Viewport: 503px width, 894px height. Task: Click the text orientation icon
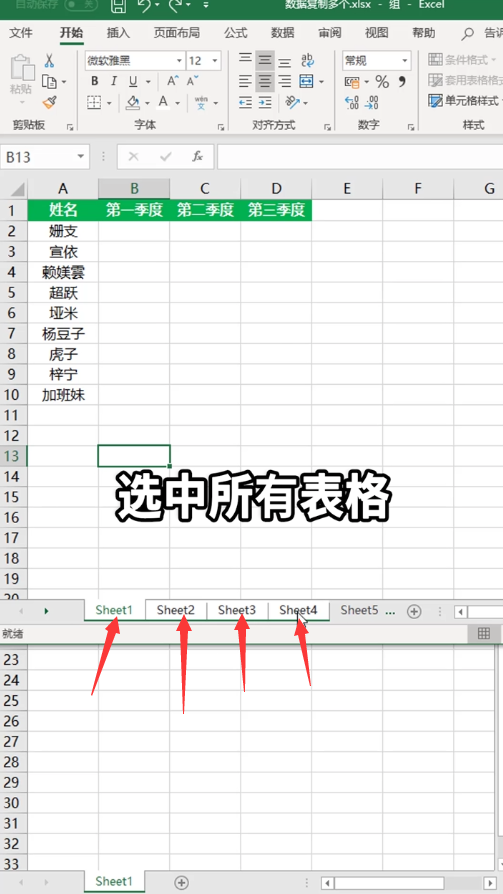(293, 103)
